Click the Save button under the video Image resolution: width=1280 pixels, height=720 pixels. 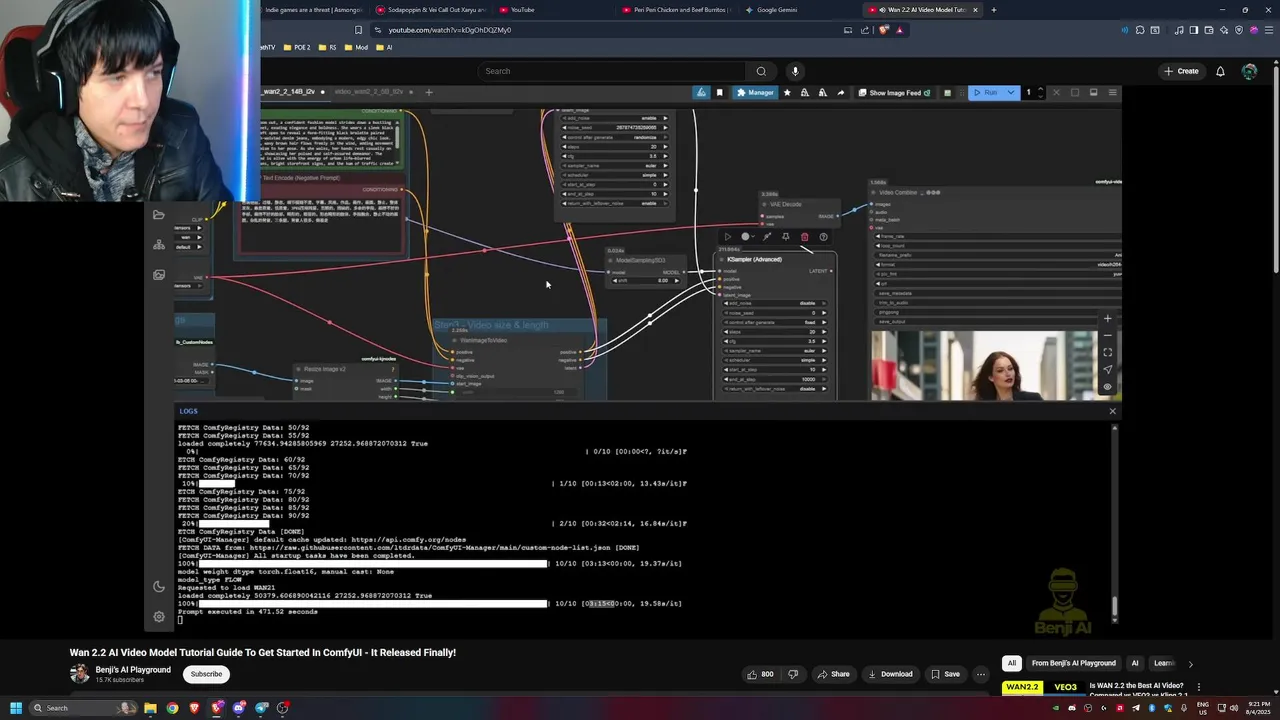tap(945, 674)
